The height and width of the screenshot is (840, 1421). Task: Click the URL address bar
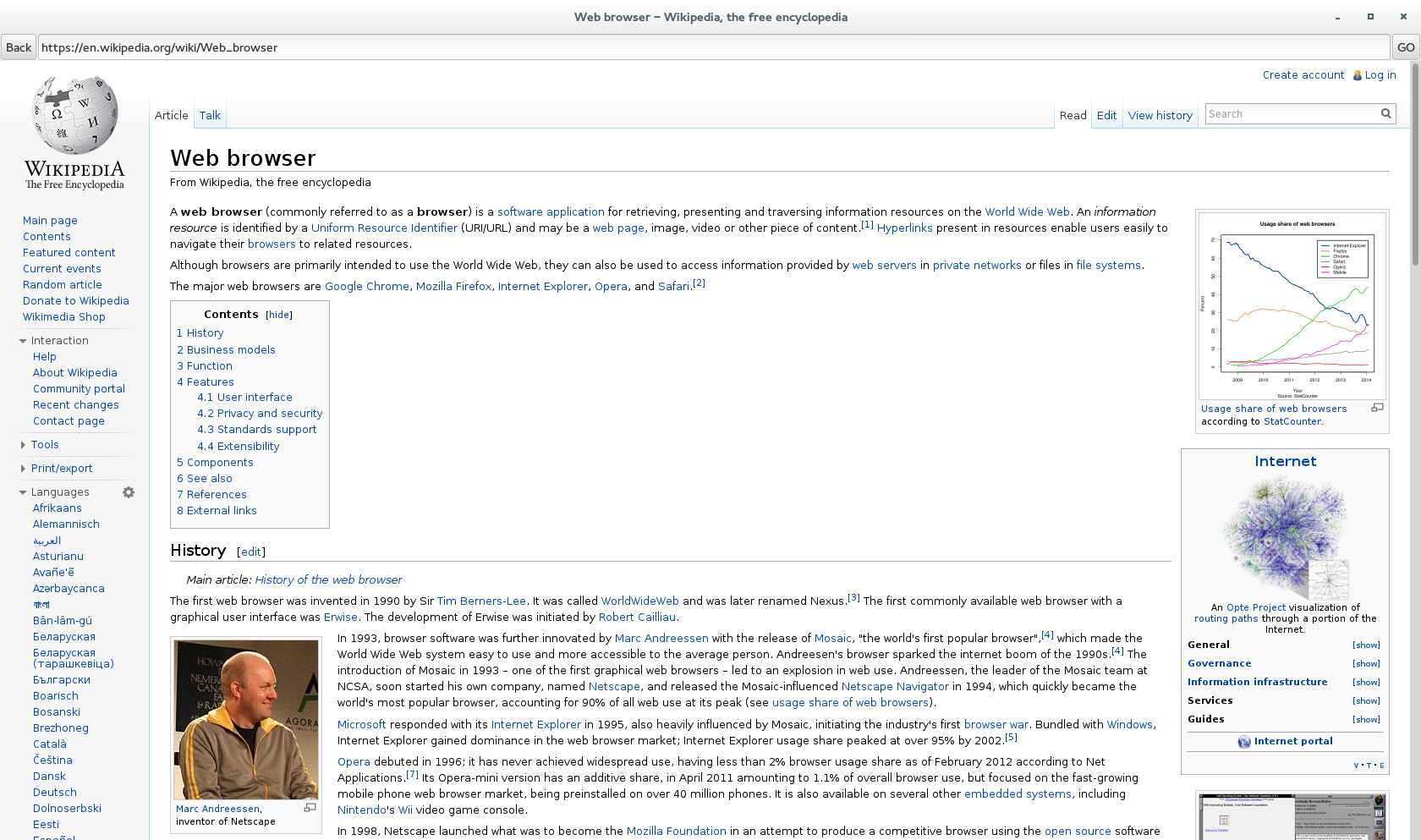coord(714,47)
